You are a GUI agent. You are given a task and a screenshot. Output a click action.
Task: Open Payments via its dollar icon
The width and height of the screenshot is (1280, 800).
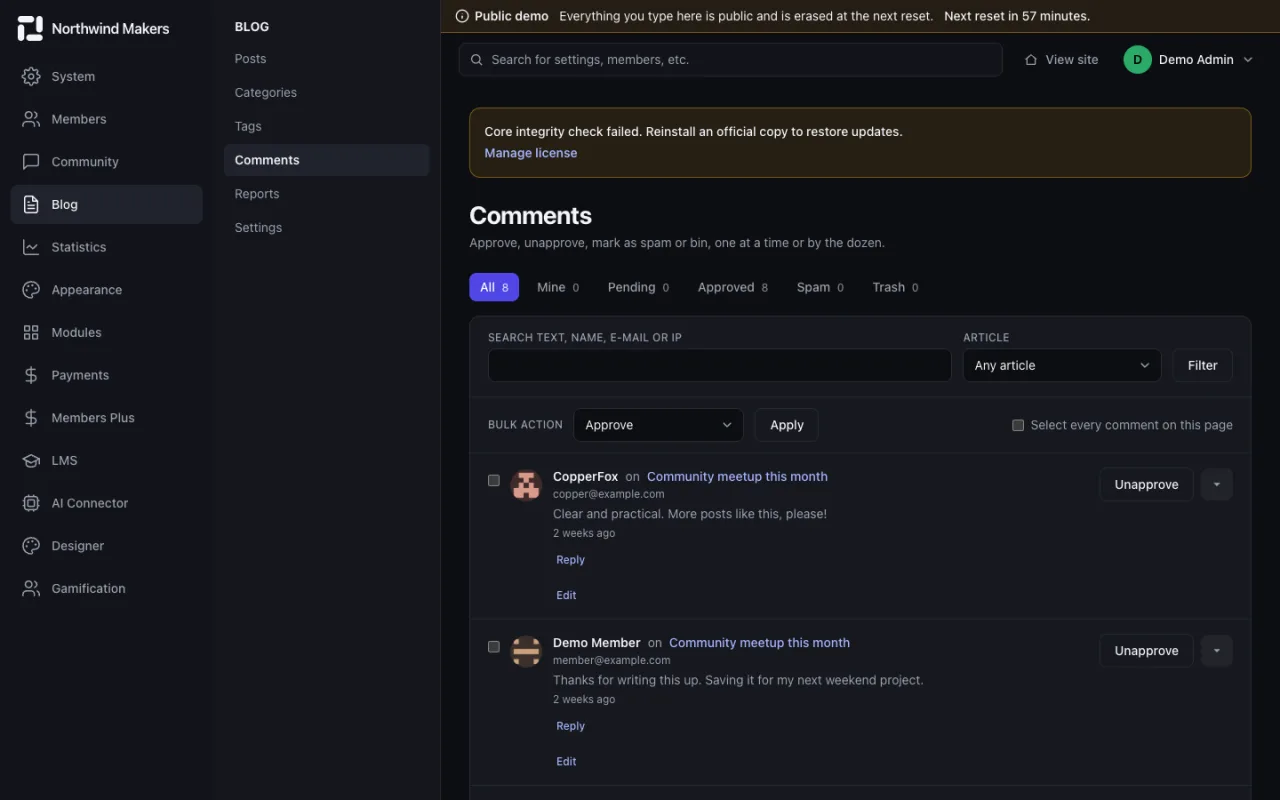[x=31, y=375]
